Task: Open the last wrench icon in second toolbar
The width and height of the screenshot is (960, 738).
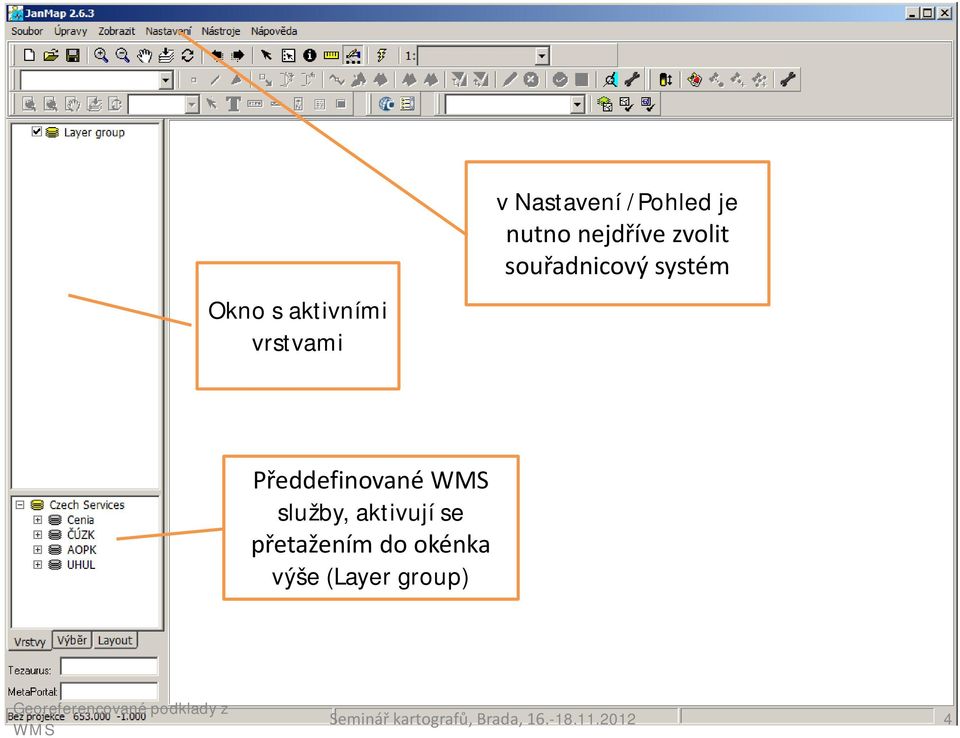Action: tap(788, 80)
